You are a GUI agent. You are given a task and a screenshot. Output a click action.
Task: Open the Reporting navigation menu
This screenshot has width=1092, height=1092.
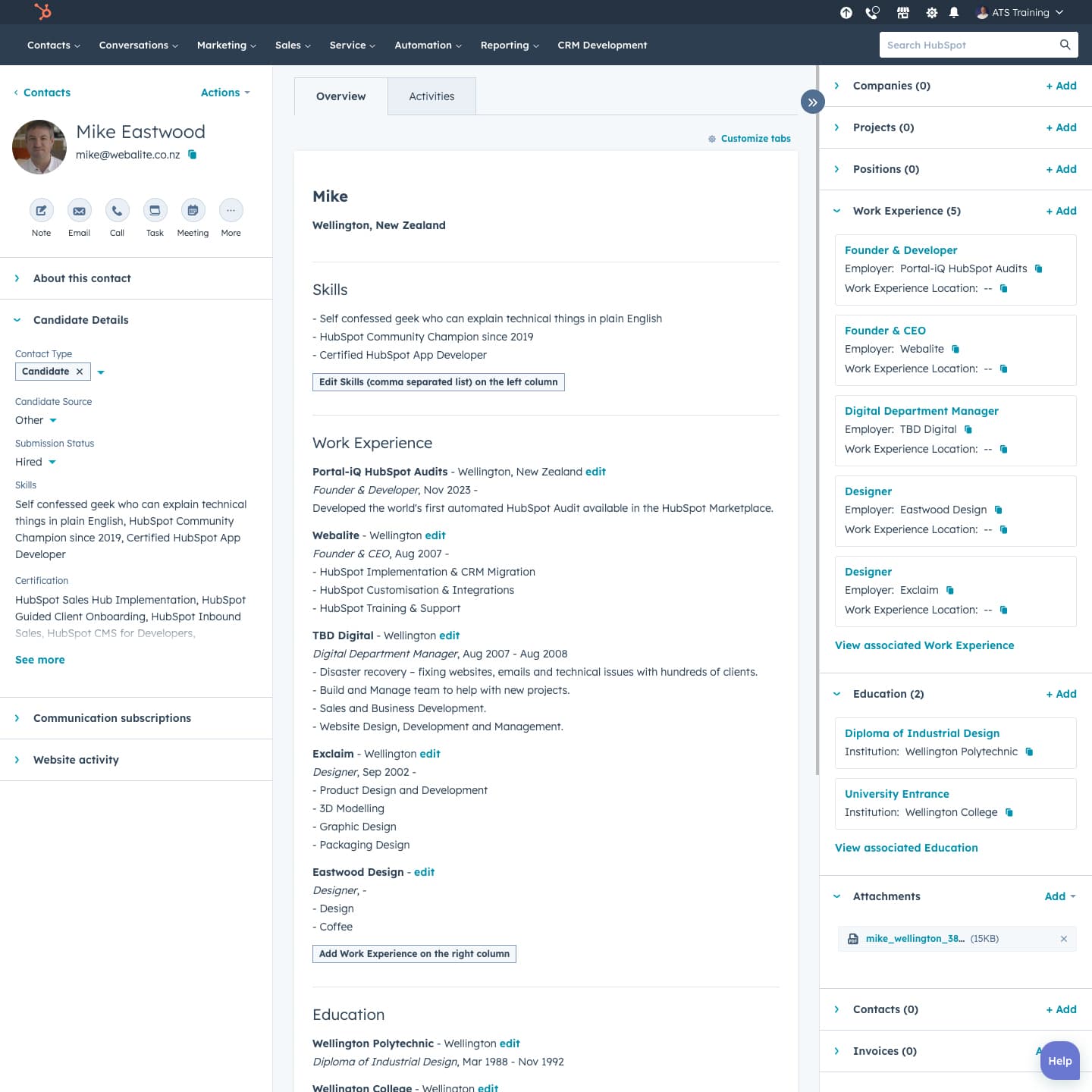[x=510, y=45]
